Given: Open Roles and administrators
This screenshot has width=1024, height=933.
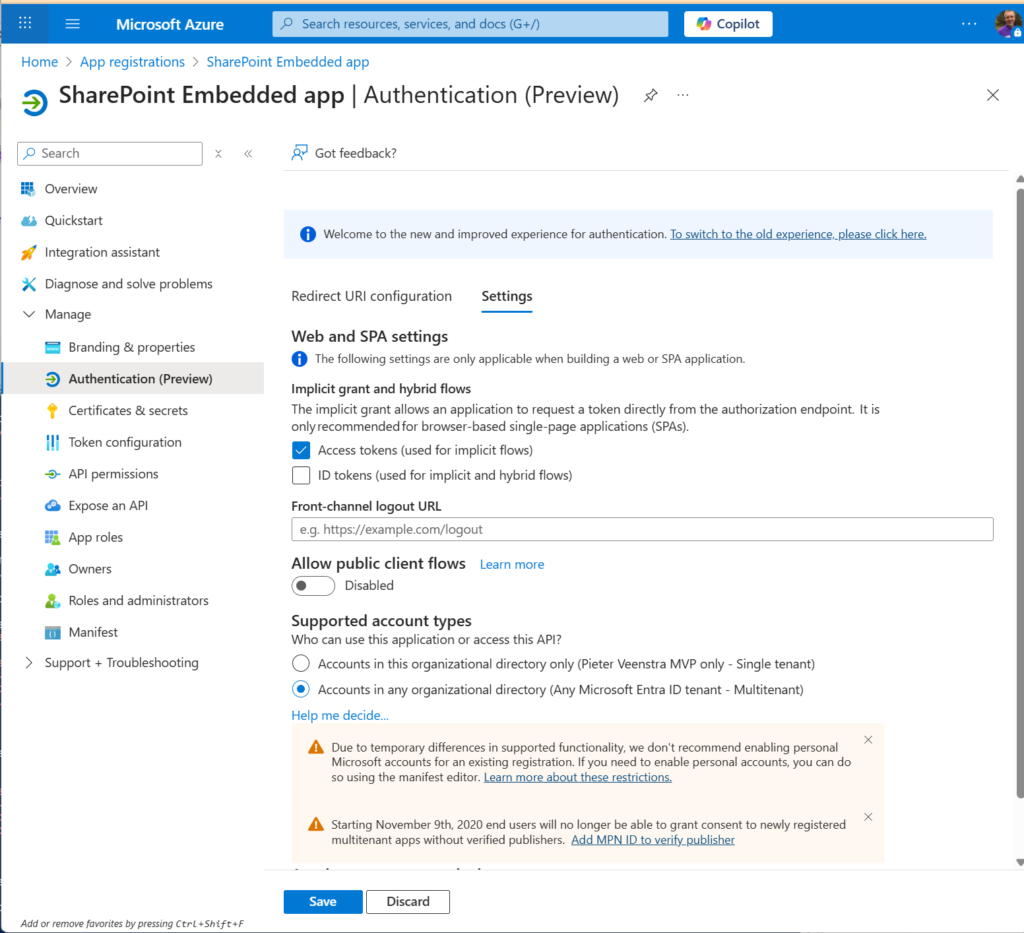Looking at the screenshot, I should coord(138,601).
